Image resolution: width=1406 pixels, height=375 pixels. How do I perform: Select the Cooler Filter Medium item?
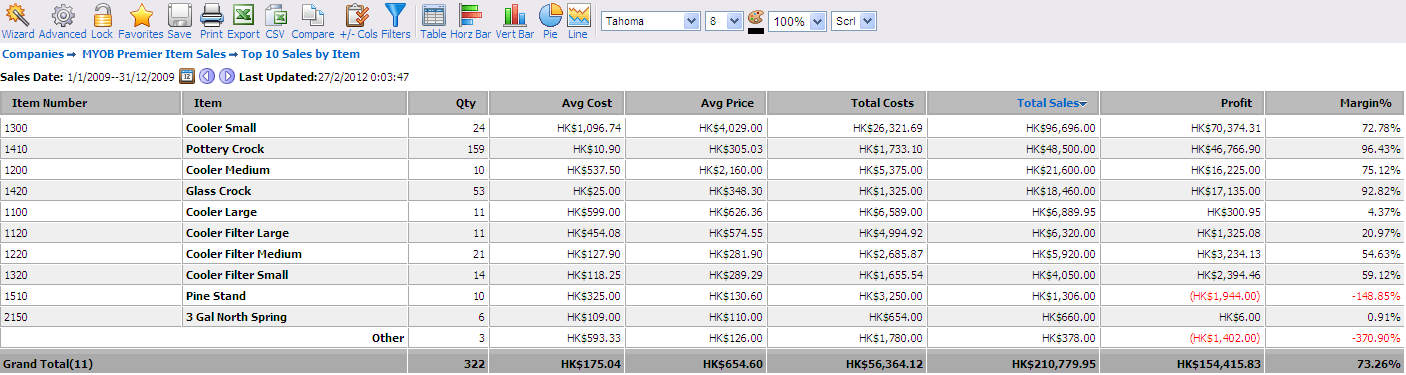244,254
